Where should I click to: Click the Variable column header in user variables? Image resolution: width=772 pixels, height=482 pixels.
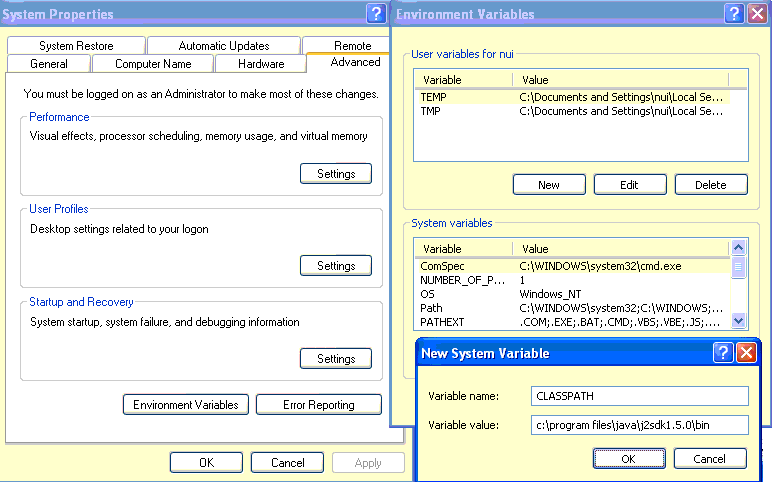464,80
